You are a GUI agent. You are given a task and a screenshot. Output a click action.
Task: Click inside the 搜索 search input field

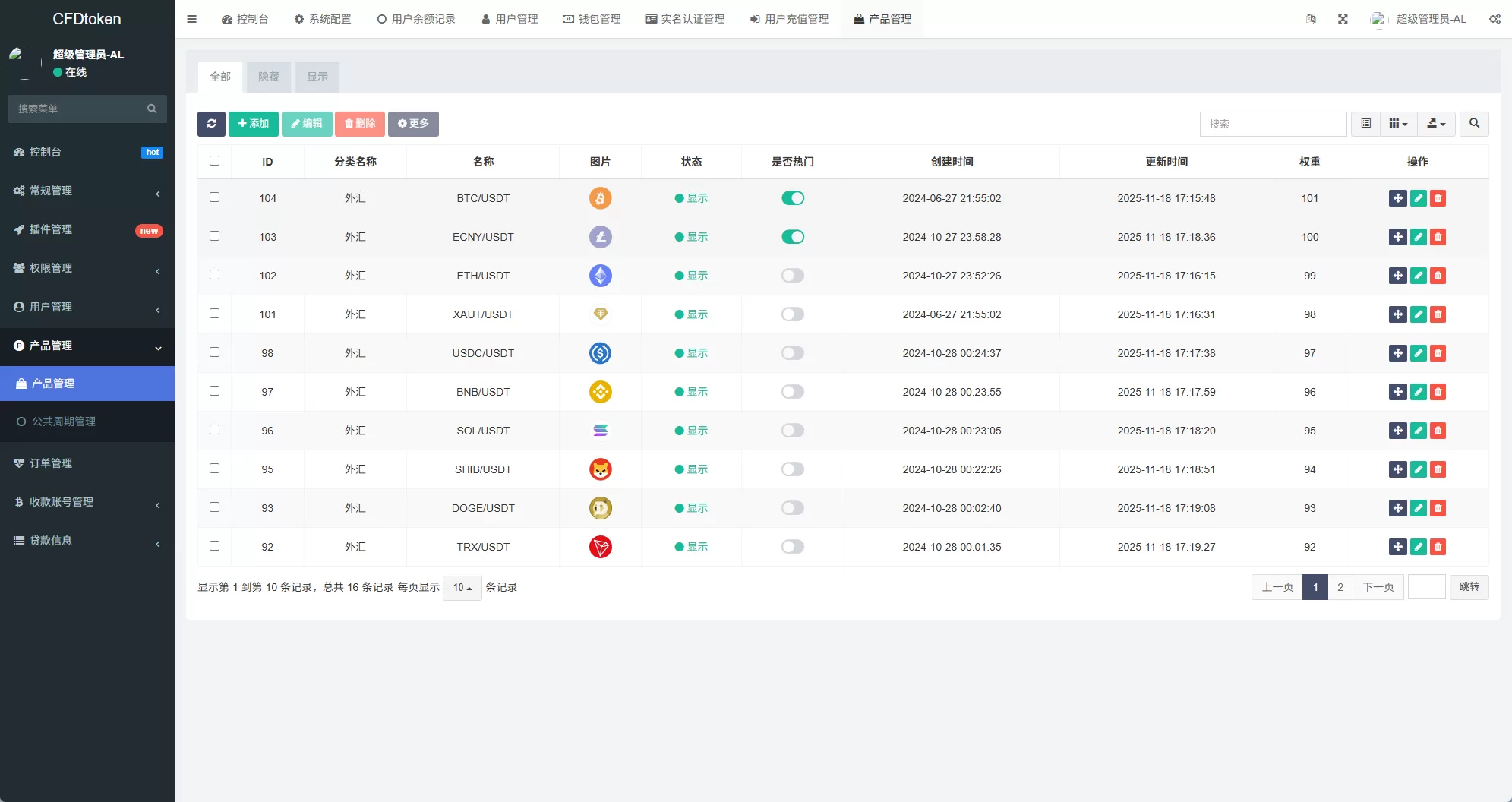point(1273,124)
